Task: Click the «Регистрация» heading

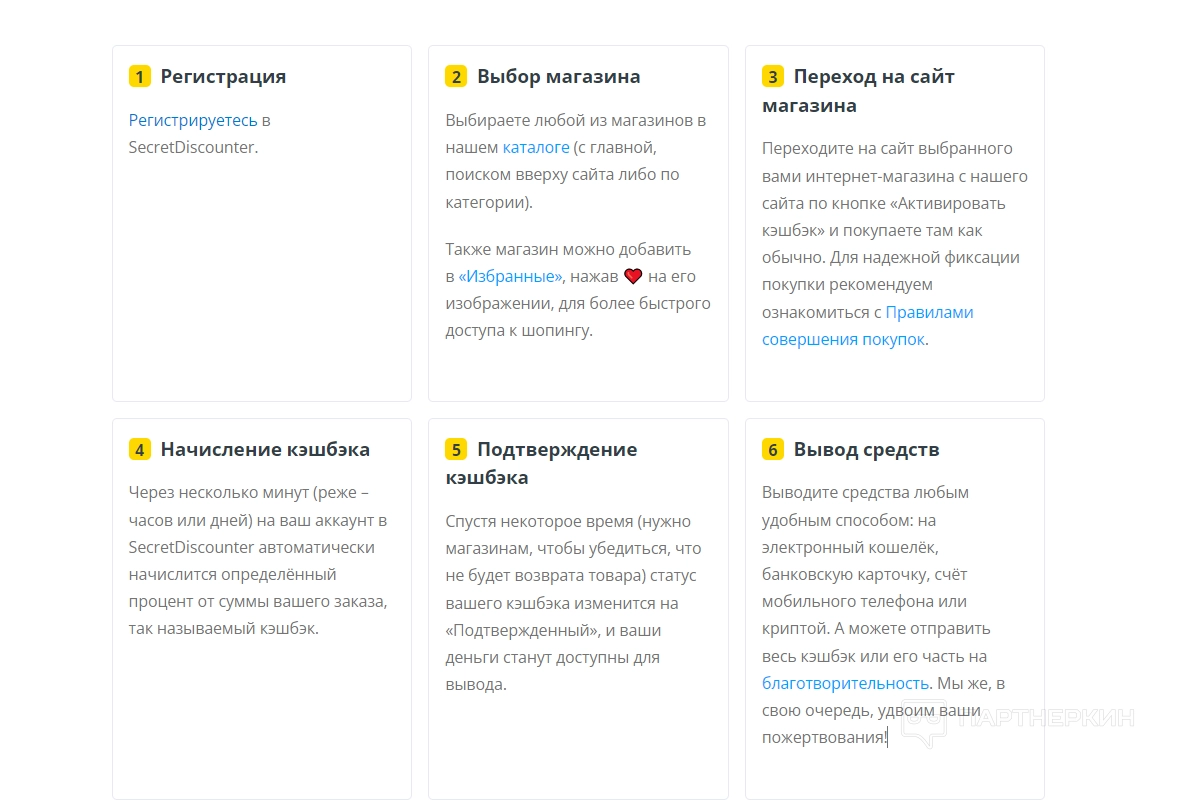Action: 223,77
